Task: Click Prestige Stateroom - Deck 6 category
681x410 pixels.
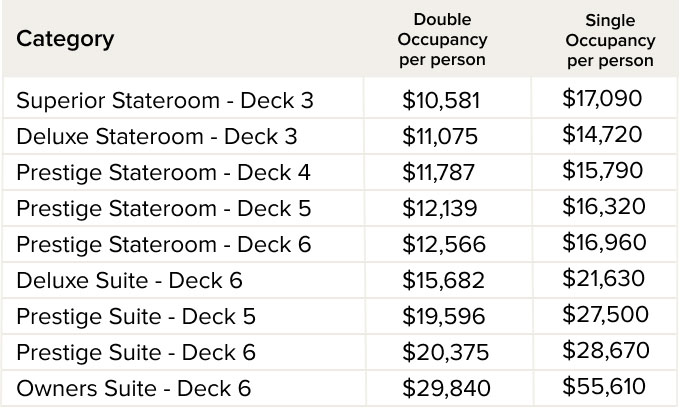Action: [163, 244]
